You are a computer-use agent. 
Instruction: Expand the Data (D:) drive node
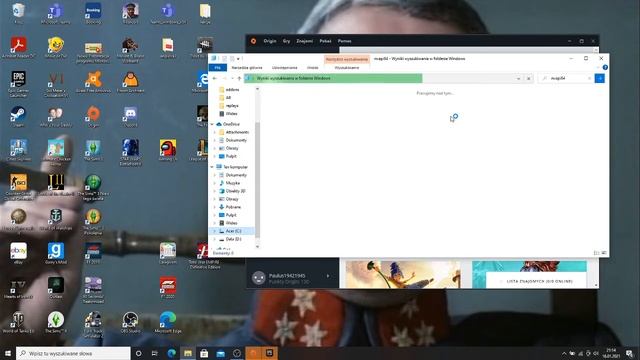215,239
